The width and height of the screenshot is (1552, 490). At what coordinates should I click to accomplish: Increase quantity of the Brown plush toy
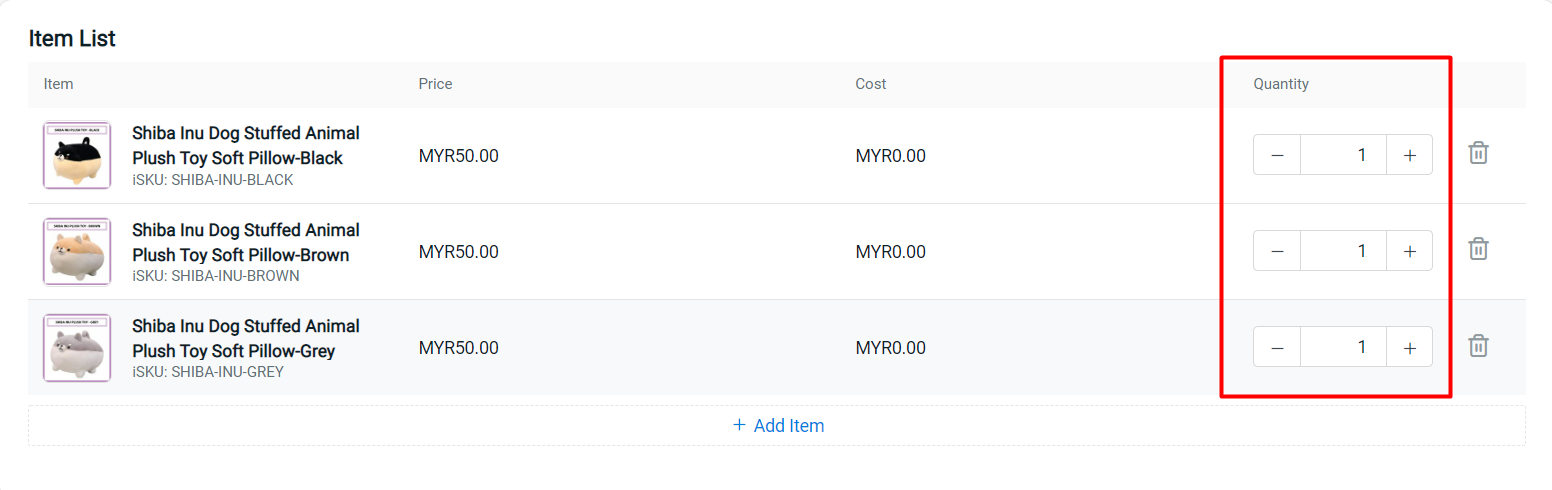pos(1409,251)
